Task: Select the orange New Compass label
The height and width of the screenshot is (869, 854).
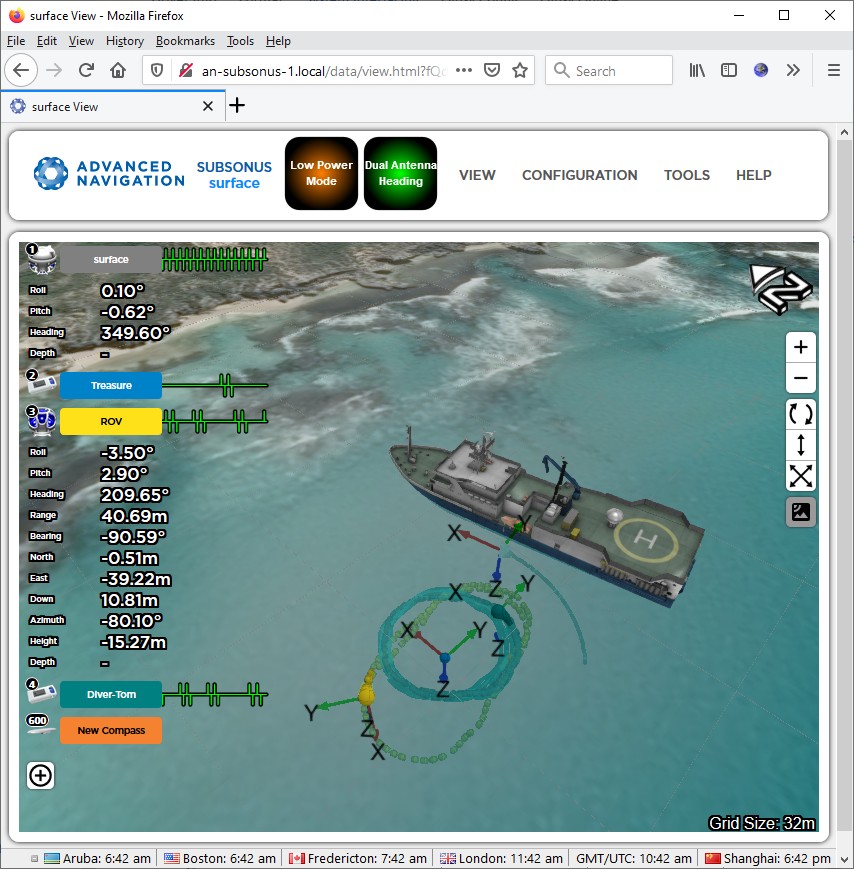Action: (x=111, y=730)
